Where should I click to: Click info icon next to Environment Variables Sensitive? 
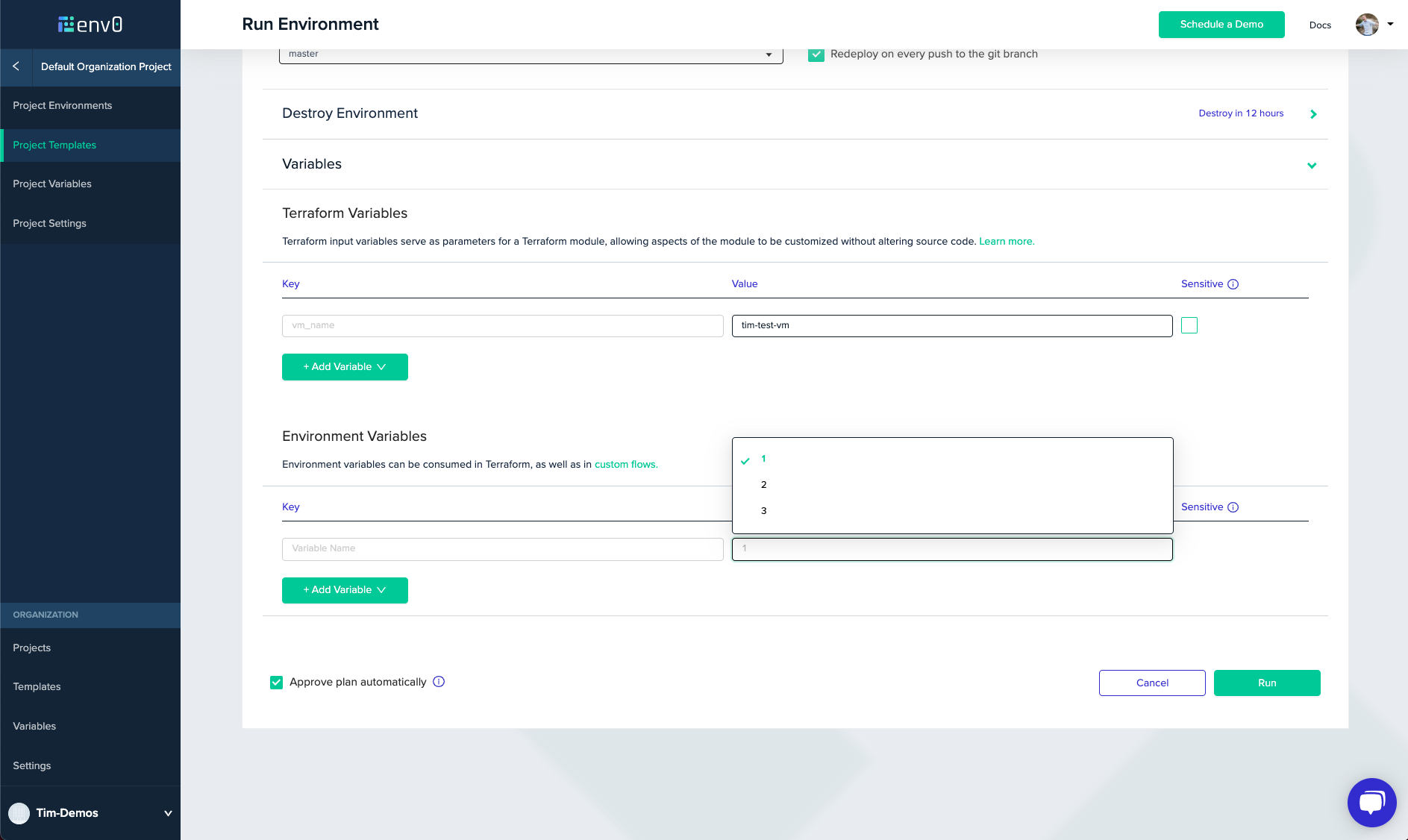(x=1233, y=507)
